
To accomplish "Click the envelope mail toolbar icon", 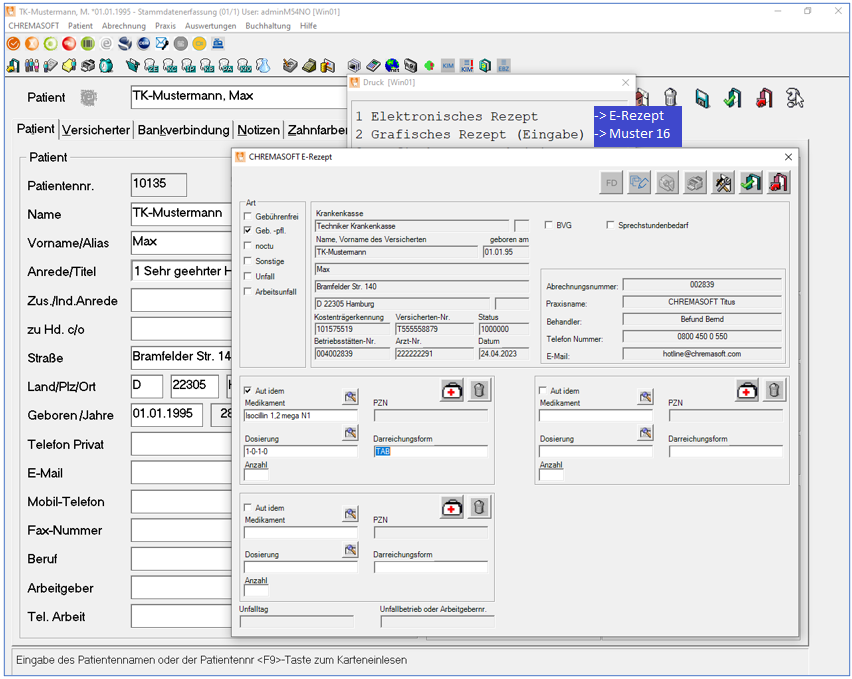I will pos(162,43).
